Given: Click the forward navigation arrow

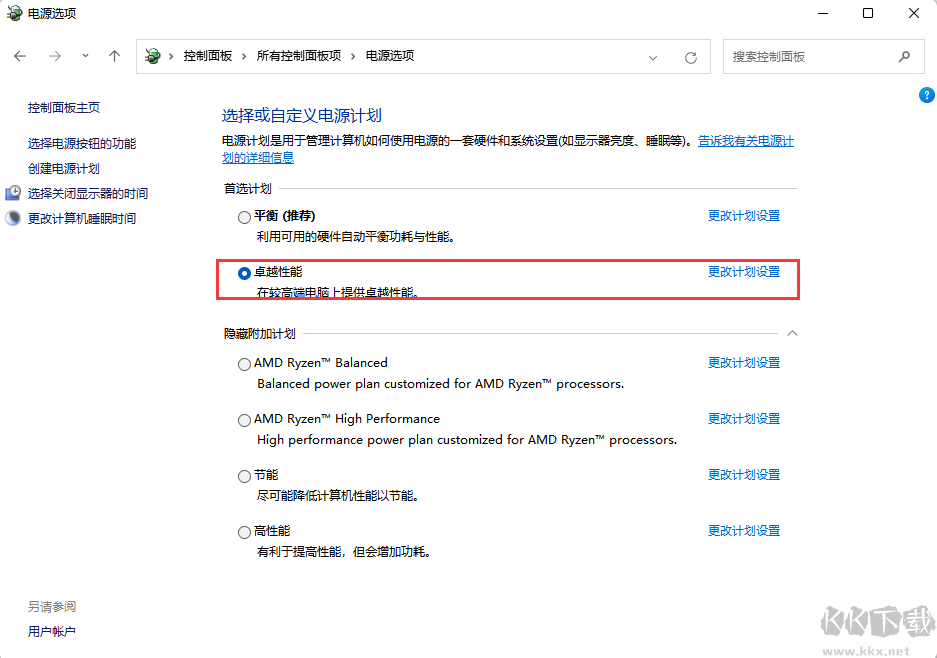Looking at the screenshot, I should (55, 57).
